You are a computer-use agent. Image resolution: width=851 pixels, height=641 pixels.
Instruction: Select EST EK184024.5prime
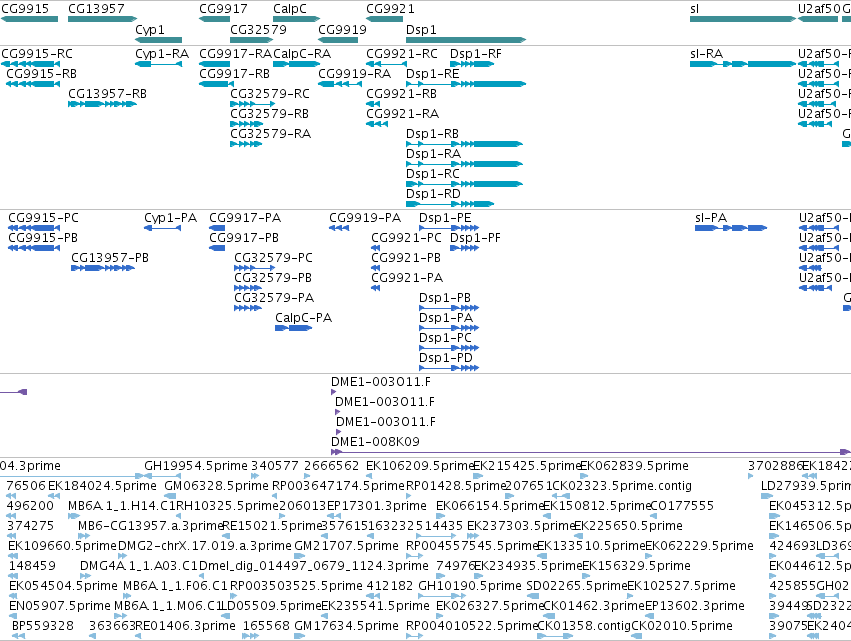pyautogui.click(x=53, y=496)
